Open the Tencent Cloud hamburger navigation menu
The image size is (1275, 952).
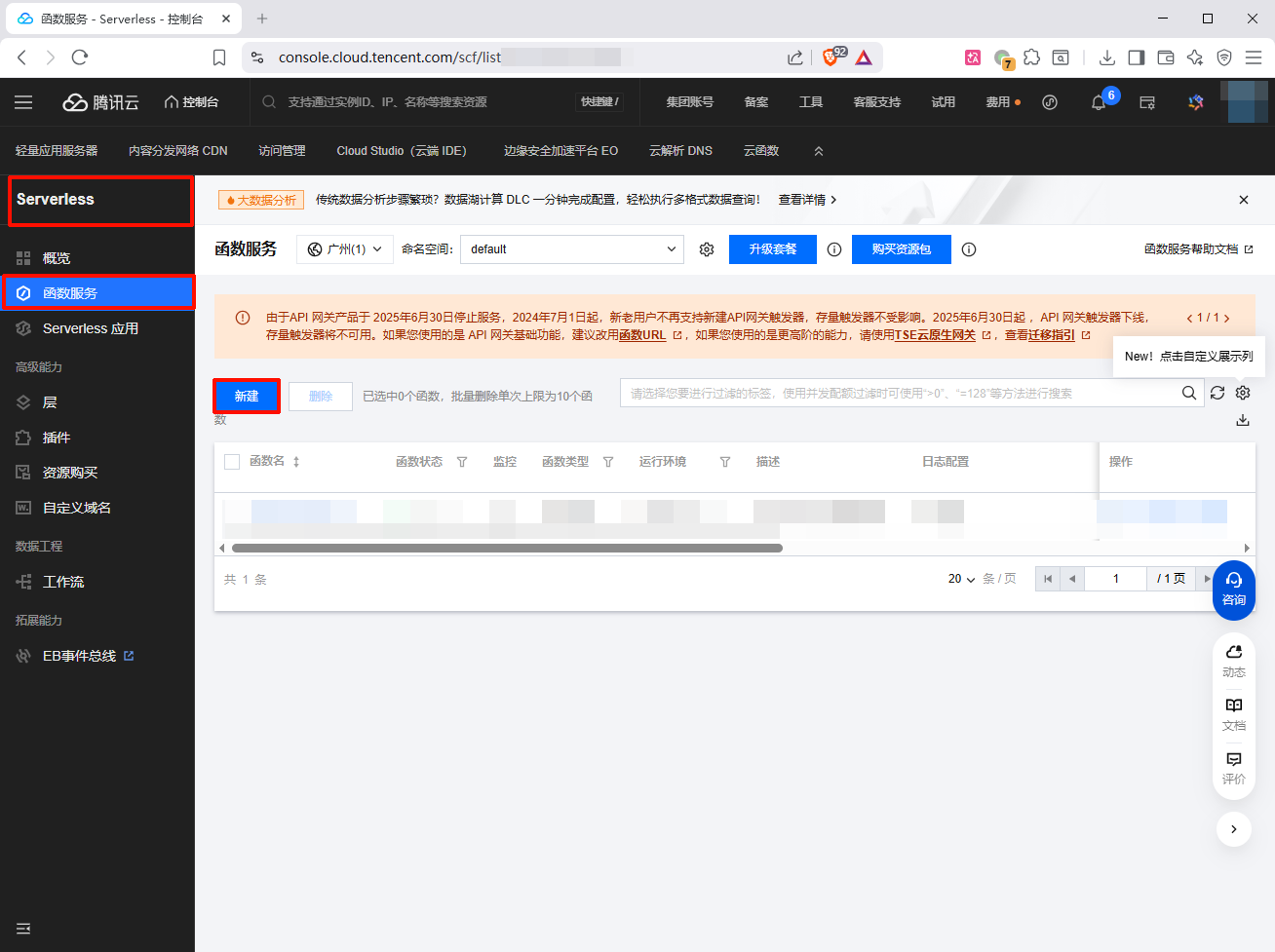tap(23, 102)
